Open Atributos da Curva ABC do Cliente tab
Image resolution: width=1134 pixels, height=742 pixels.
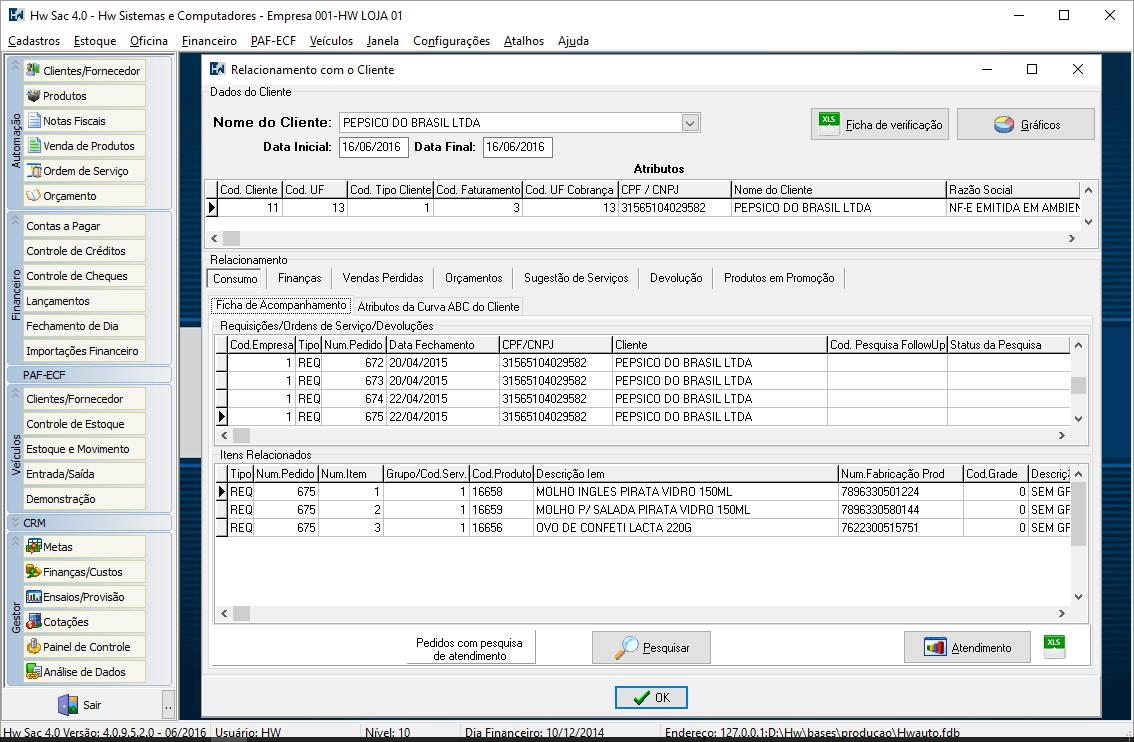[x=438, y=307]
